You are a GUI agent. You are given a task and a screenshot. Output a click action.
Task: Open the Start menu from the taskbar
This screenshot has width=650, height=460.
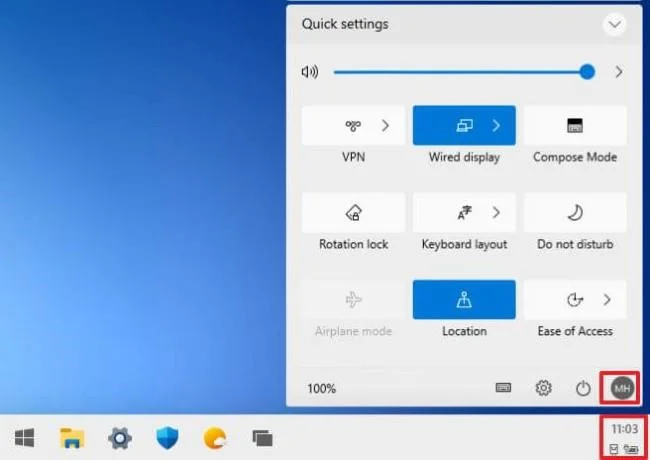24,438
